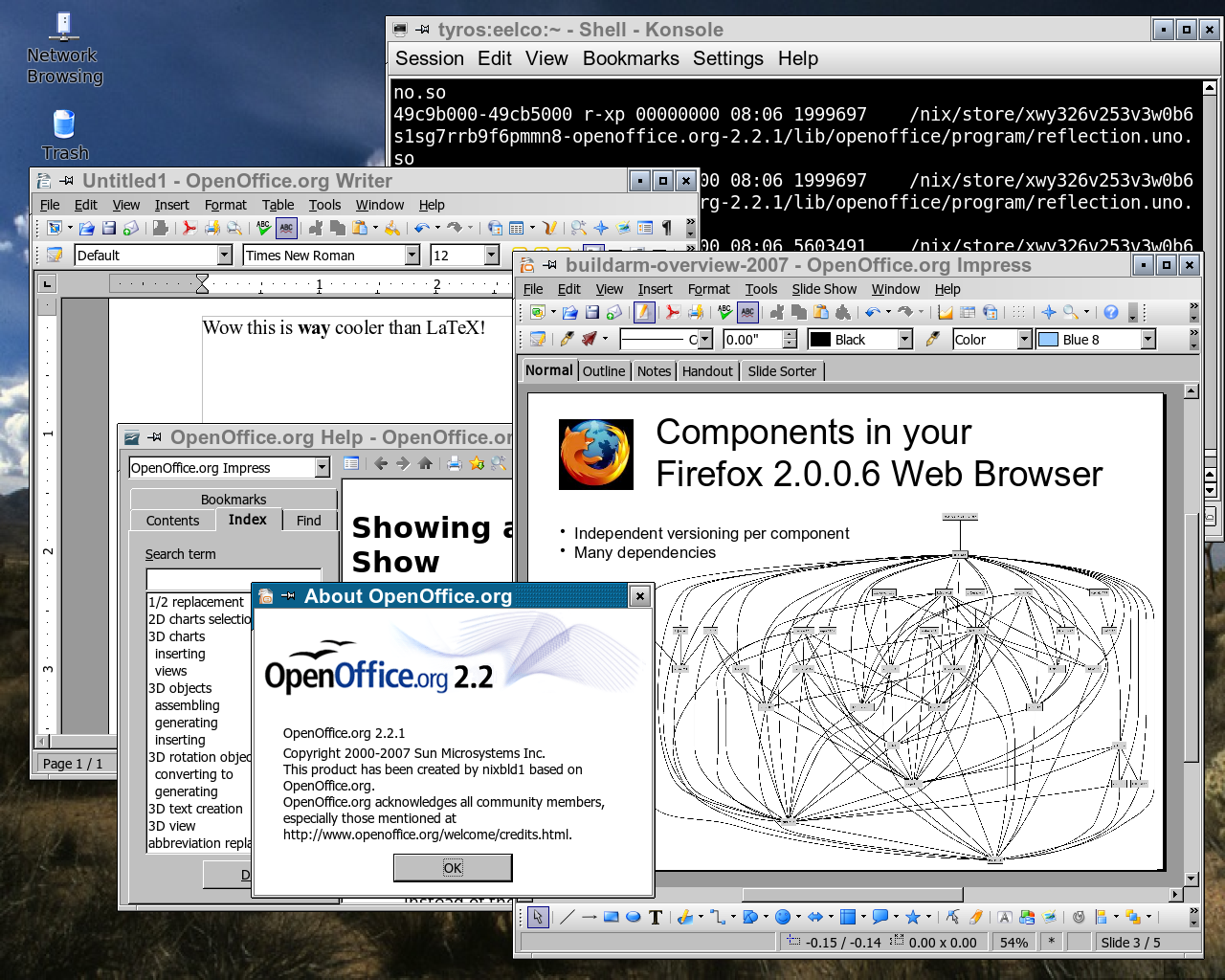Click Export as PDF icon in Writer
Image resolution: width=1225 pixels, height=980 pixels.
coord(189,228)
